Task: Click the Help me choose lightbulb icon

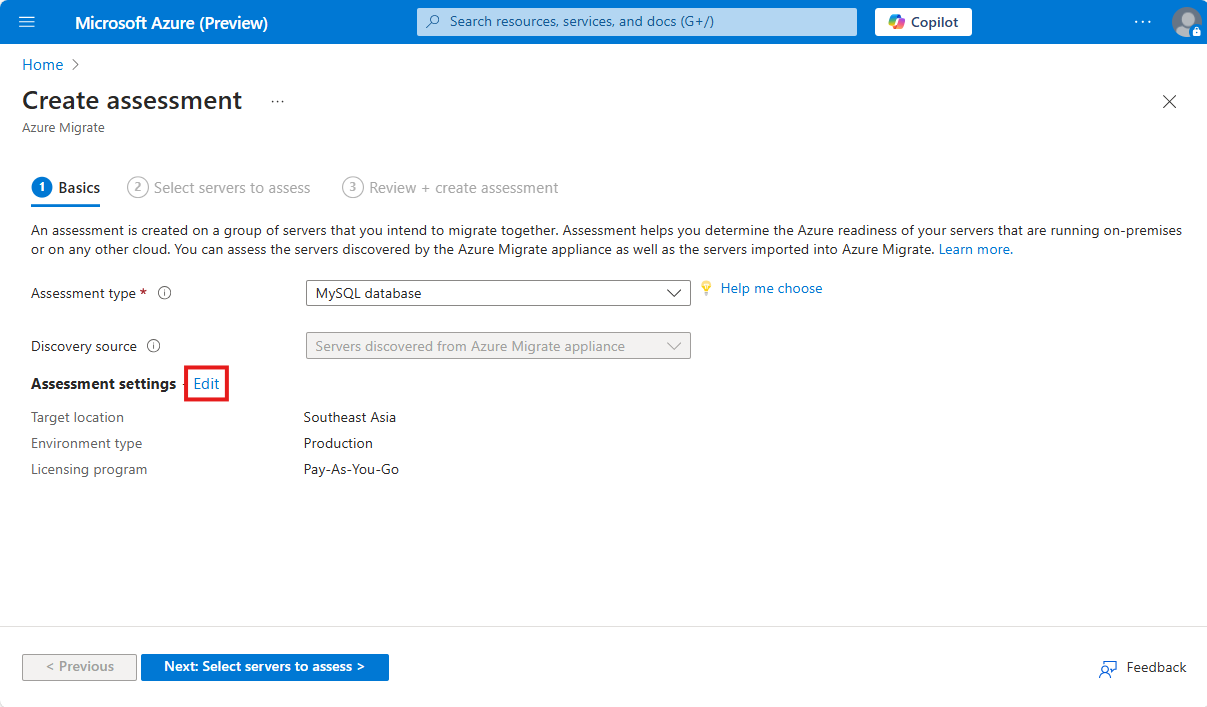Action: (x=706, y=288)
